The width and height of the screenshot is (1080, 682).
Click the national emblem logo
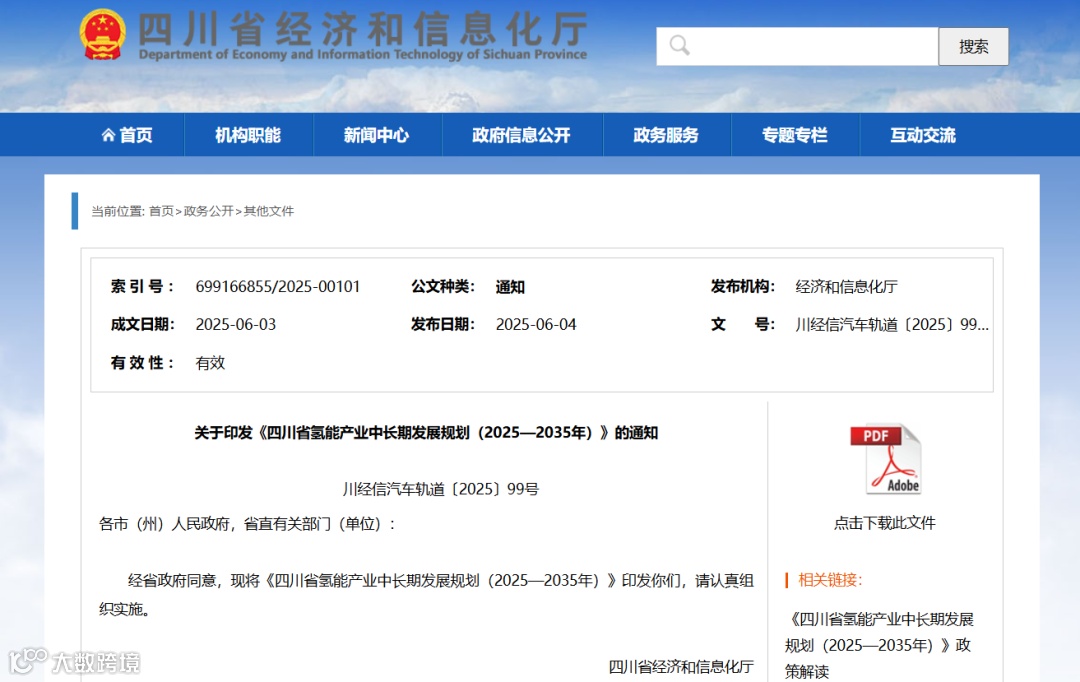pyautogui.click(x=103, y=34)
